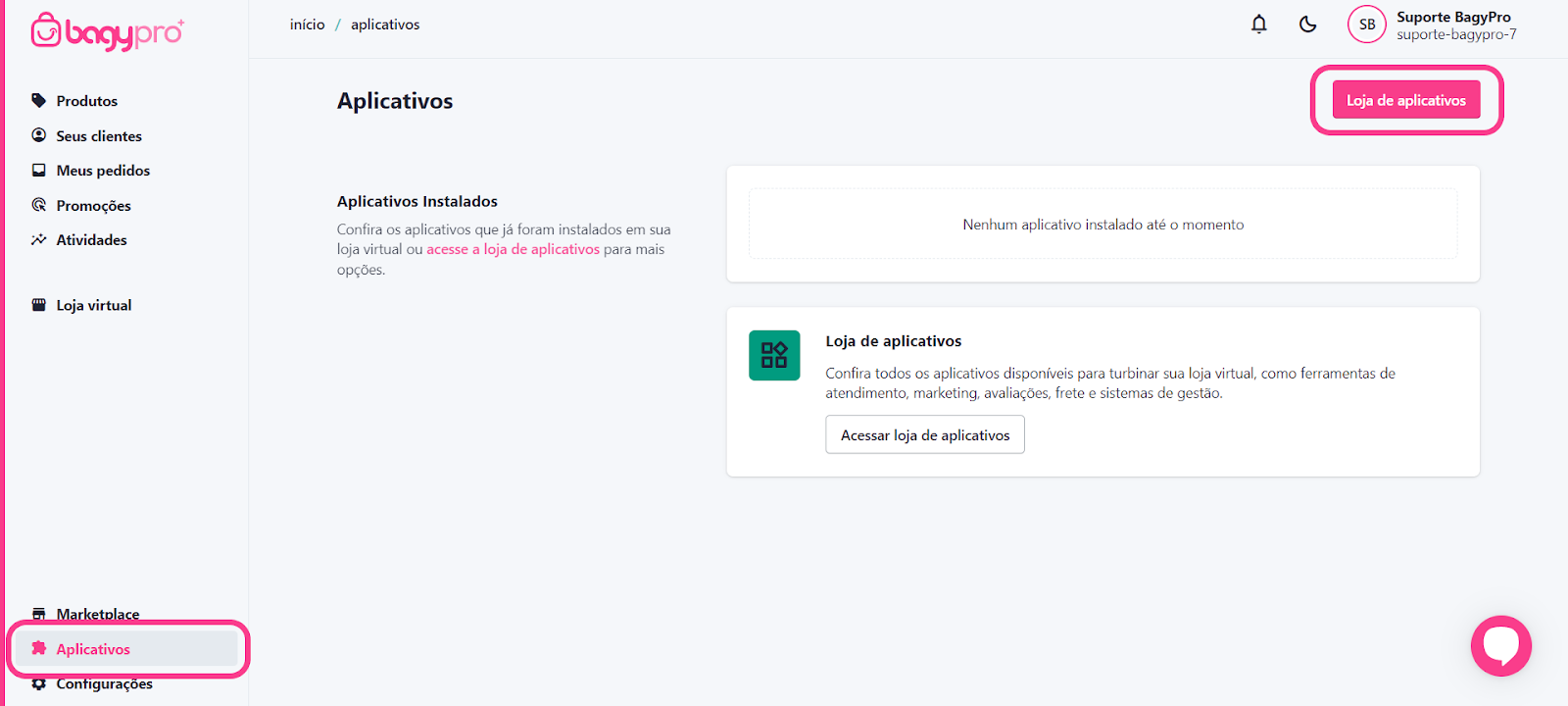The height and width of the screenshot is (706, 1568).
Task: Open the chat support bubble
Action: coord(1500,645)
